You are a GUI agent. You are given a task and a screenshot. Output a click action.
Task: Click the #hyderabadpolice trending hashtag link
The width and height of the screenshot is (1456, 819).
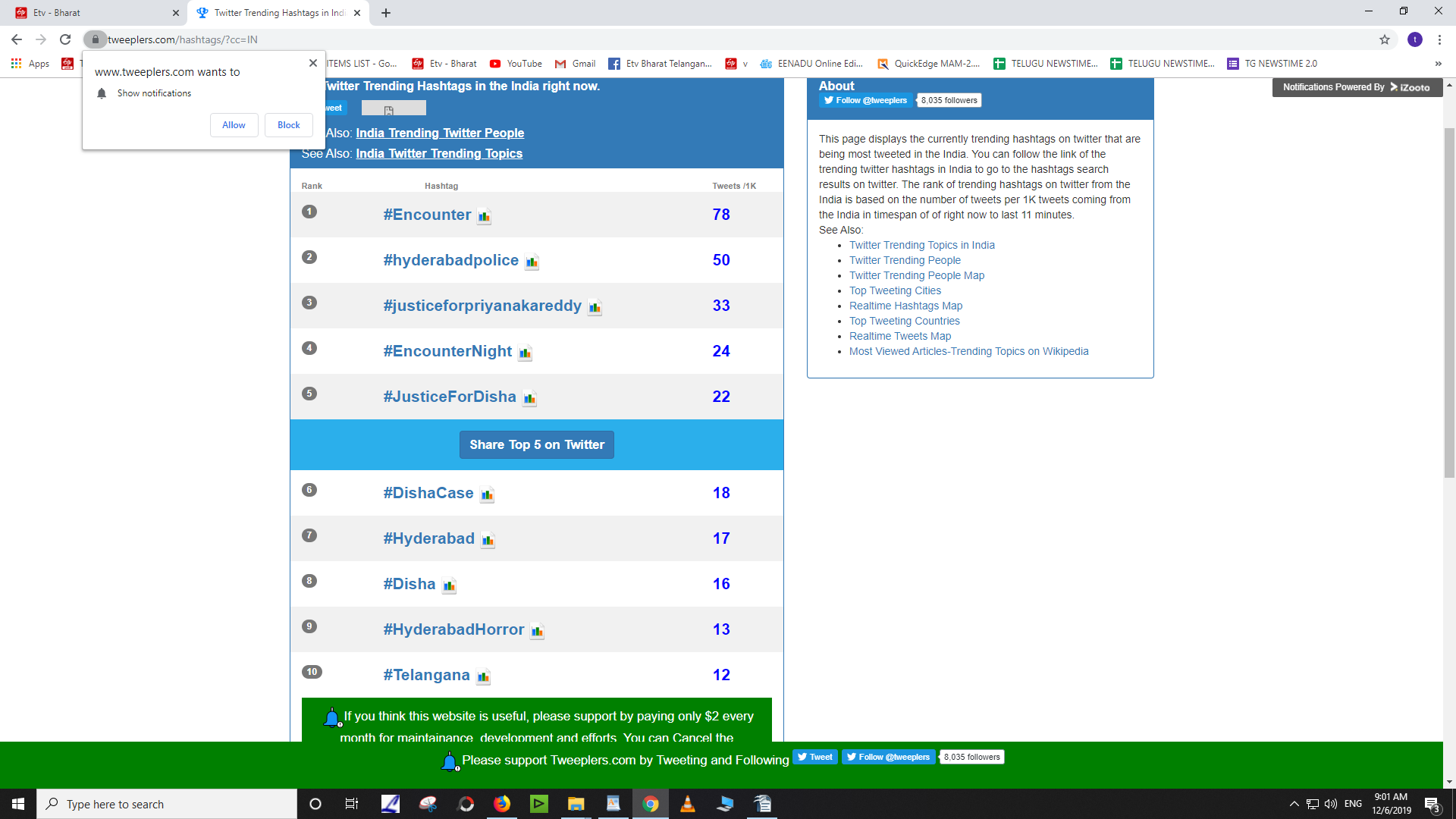(451, 259)
